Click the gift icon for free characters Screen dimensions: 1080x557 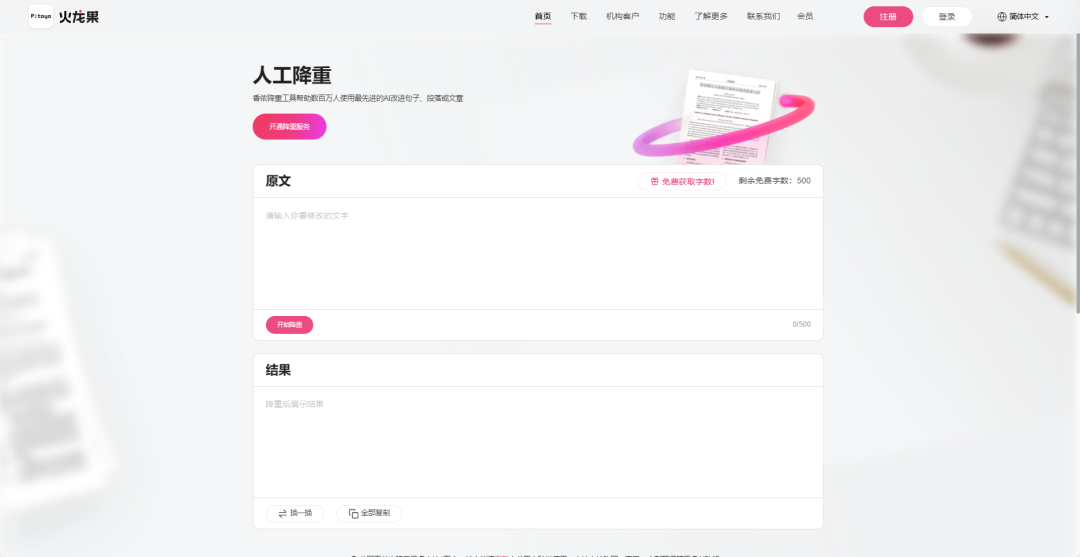coord(654,182)
